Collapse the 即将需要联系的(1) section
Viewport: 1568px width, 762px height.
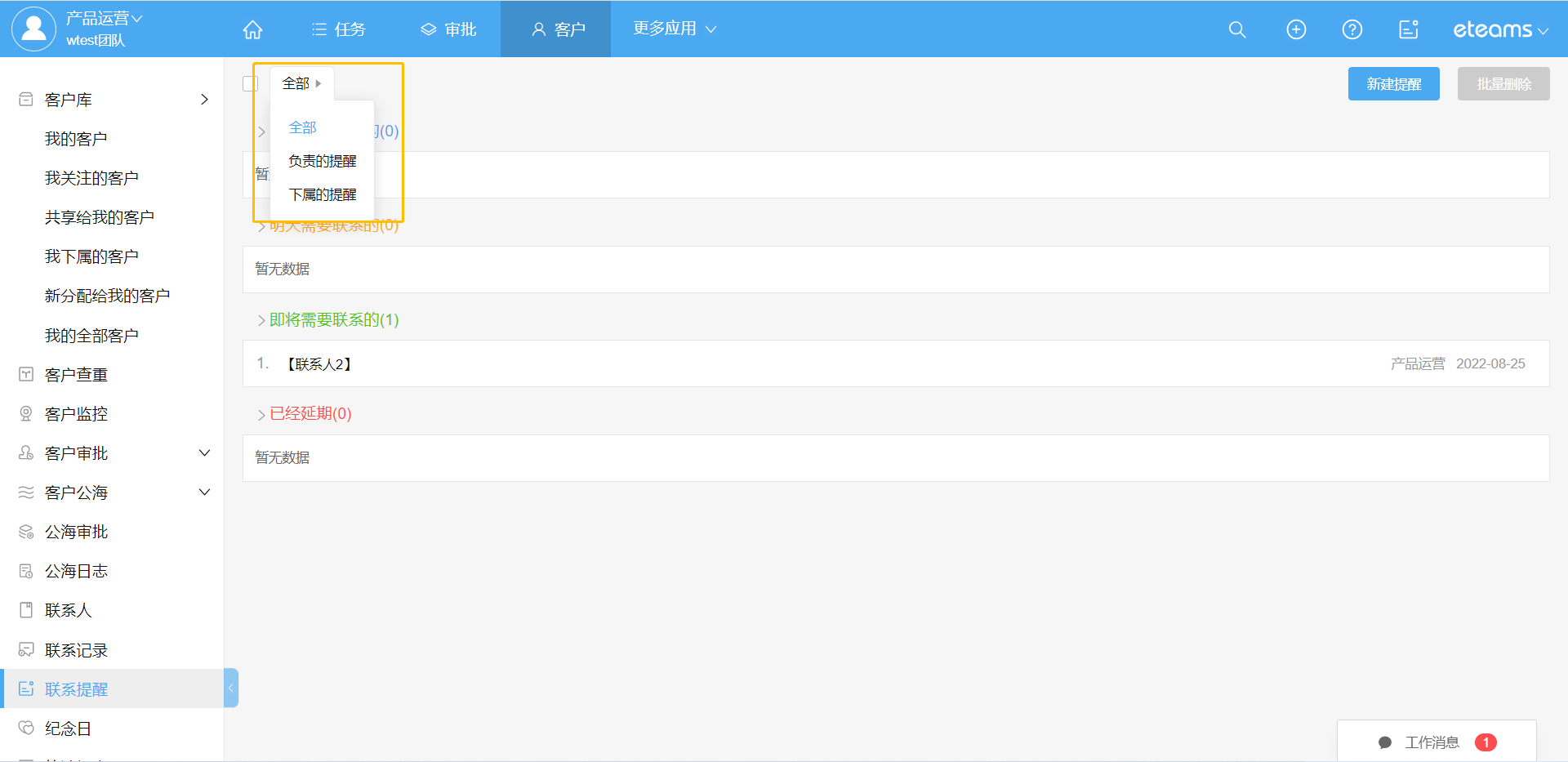click(262, 321)
